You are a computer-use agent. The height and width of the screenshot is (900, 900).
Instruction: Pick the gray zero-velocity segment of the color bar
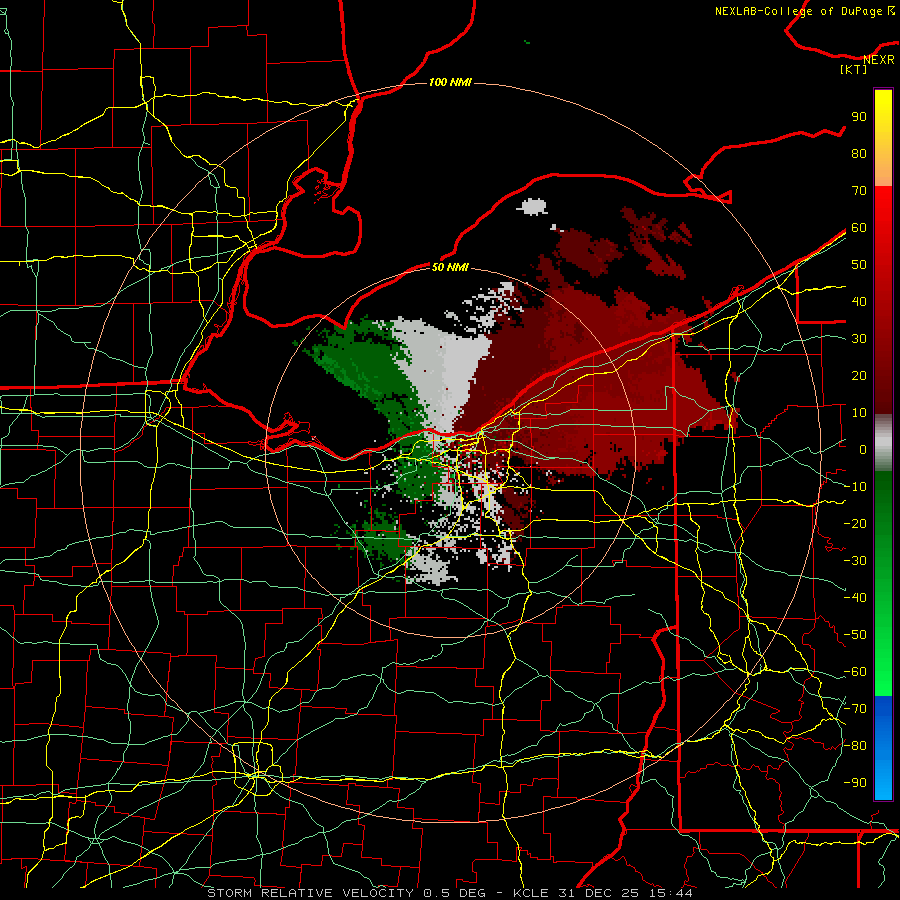(x=883, y=443)
